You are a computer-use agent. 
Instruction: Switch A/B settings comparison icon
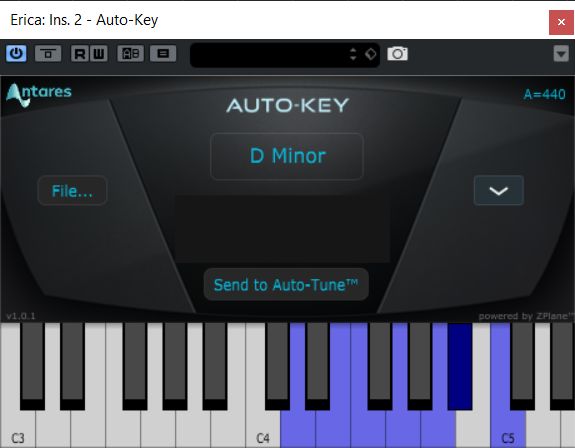[131, 54]
